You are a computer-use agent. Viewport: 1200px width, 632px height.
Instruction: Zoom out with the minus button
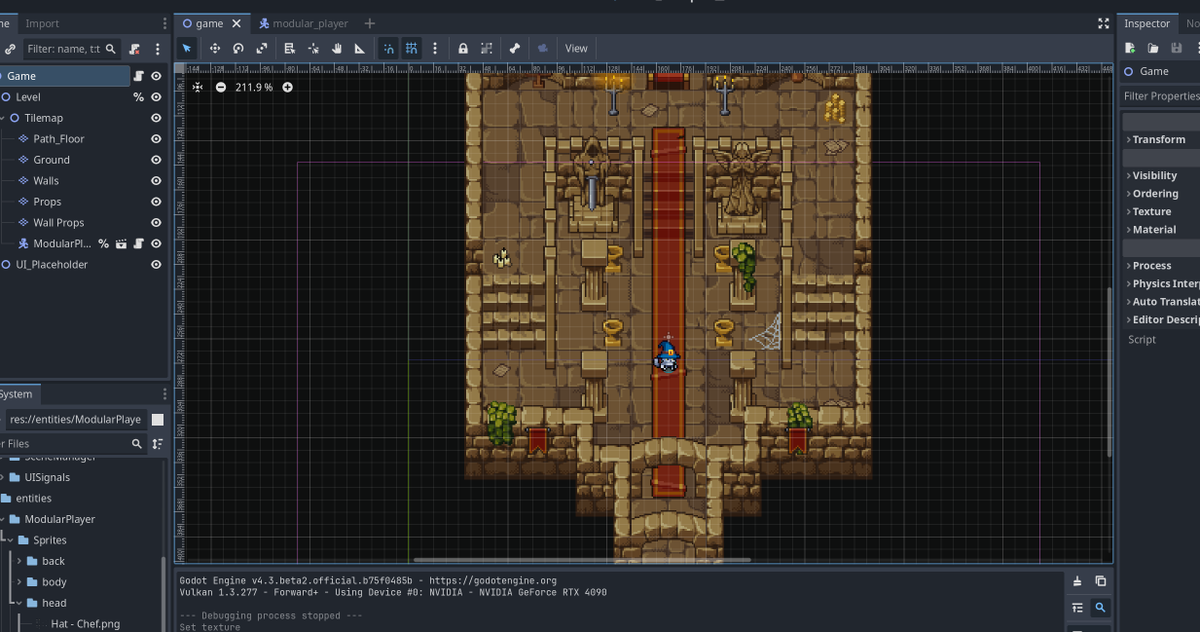point(220,87)
